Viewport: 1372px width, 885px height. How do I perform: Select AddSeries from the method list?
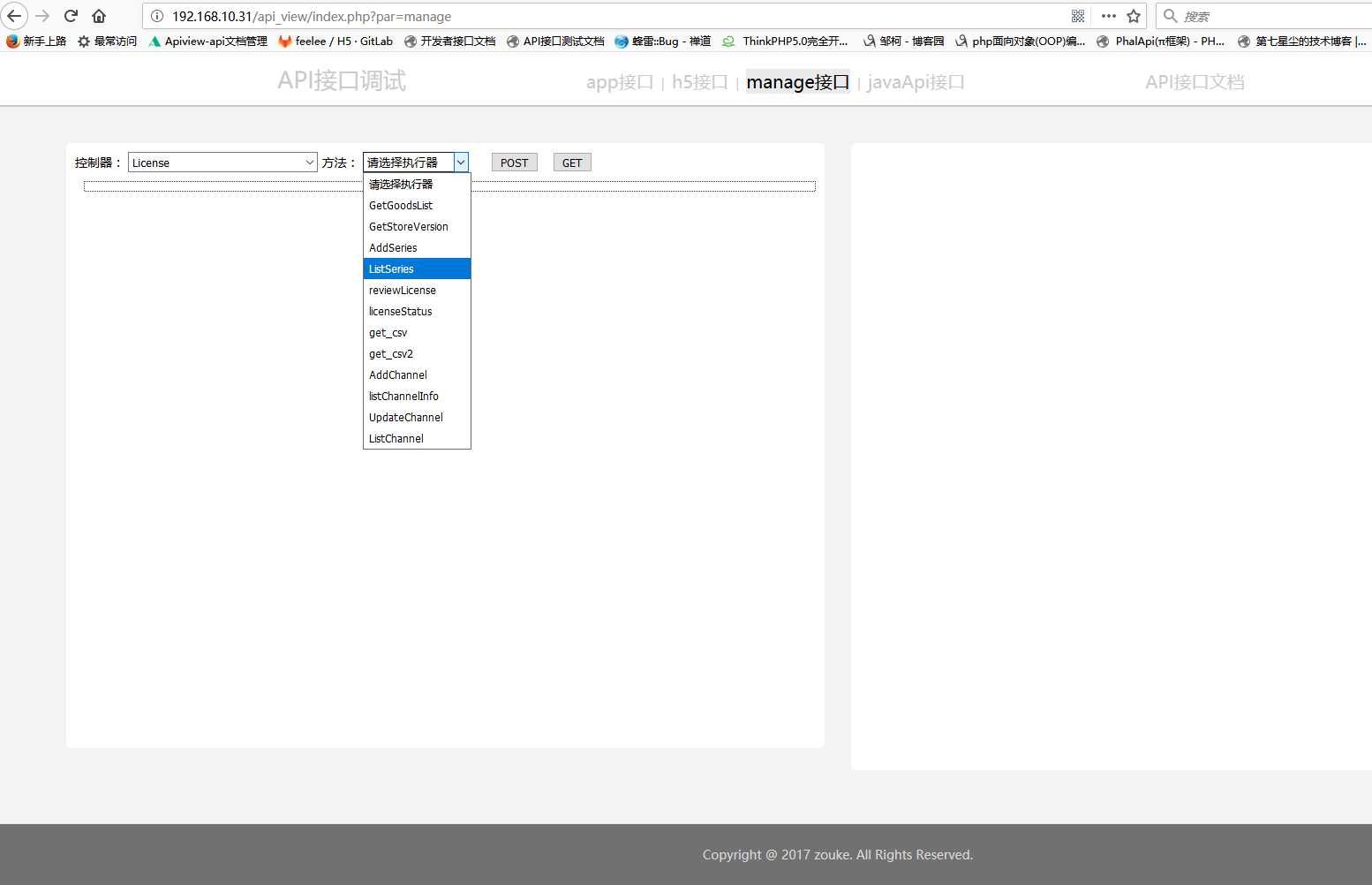click(x=417, y=247)
